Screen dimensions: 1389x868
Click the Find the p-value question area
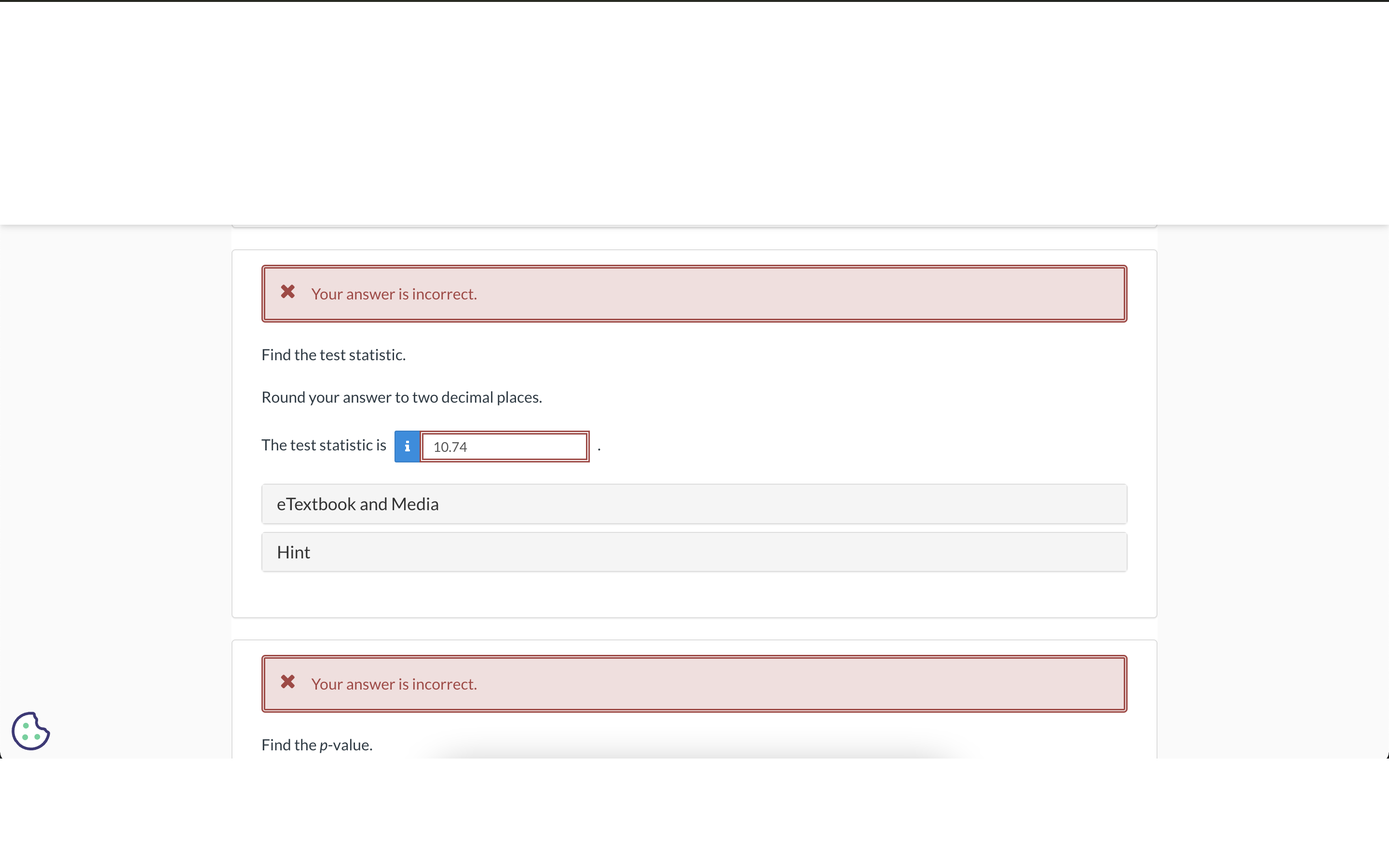[317, 744]
